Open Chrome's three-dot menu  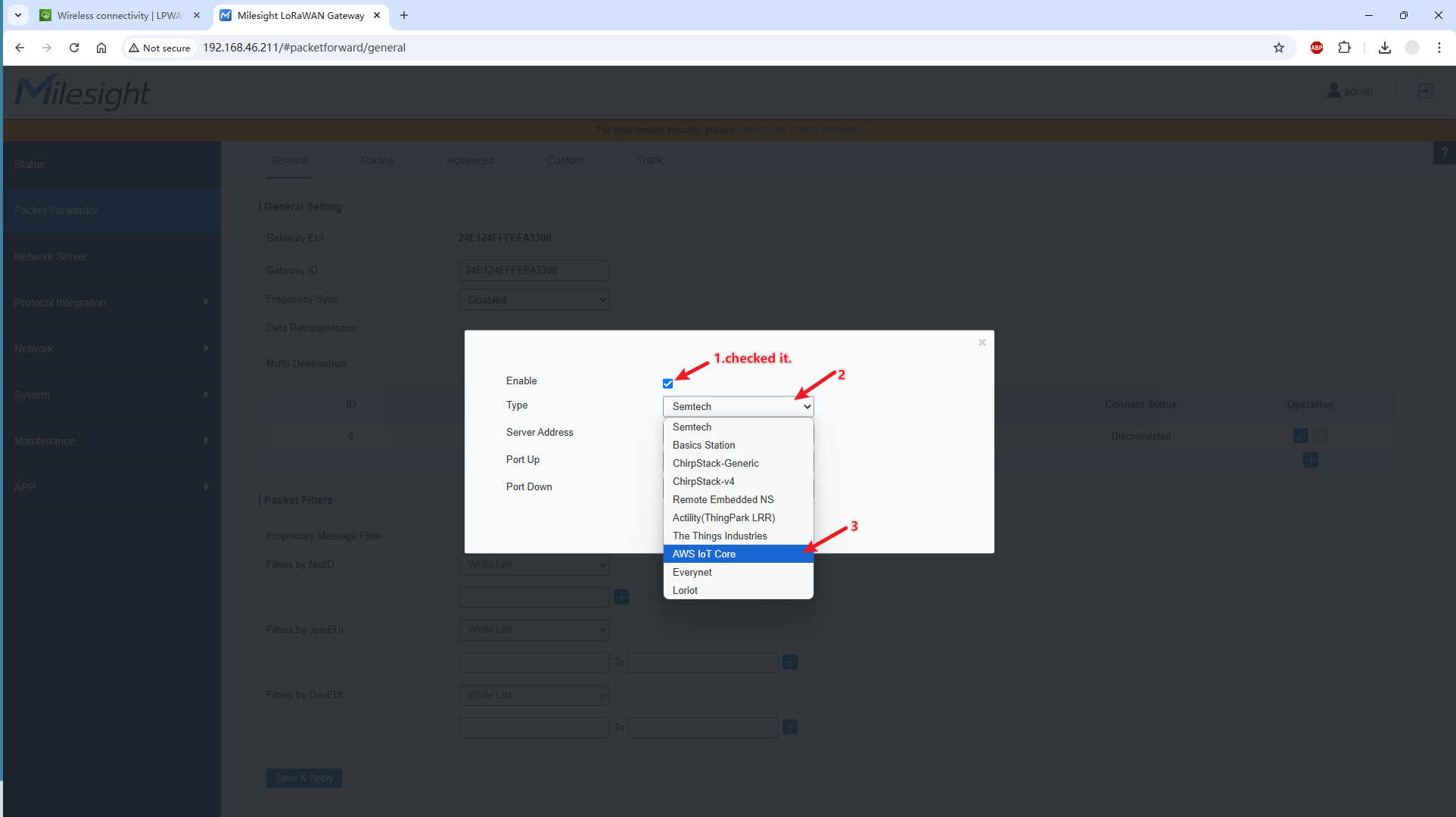pos(1439,48)
